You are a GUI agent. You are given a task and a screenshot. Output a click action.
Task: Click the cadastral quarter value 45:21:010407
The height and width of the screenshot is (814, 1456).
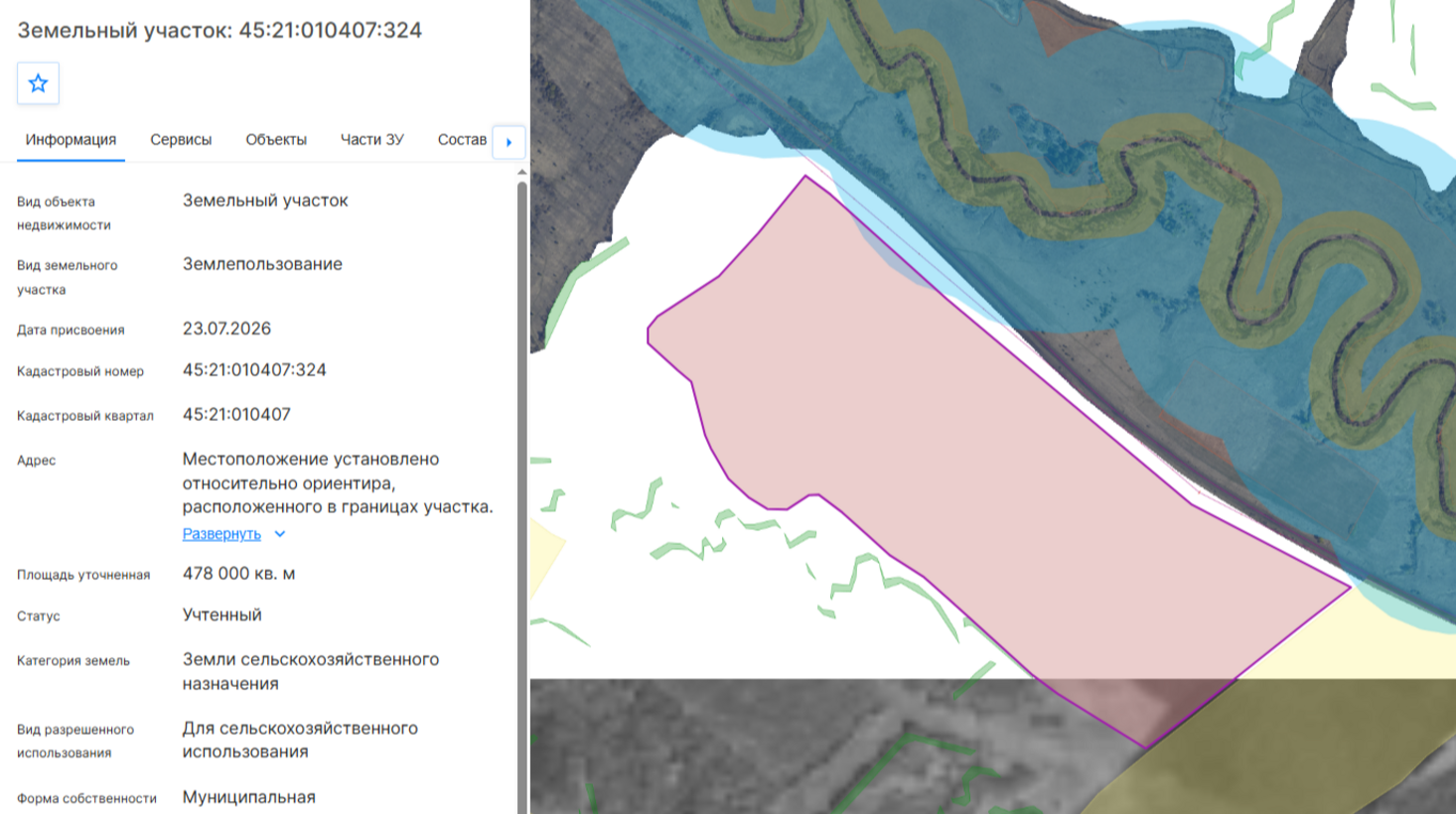(236, 415)
